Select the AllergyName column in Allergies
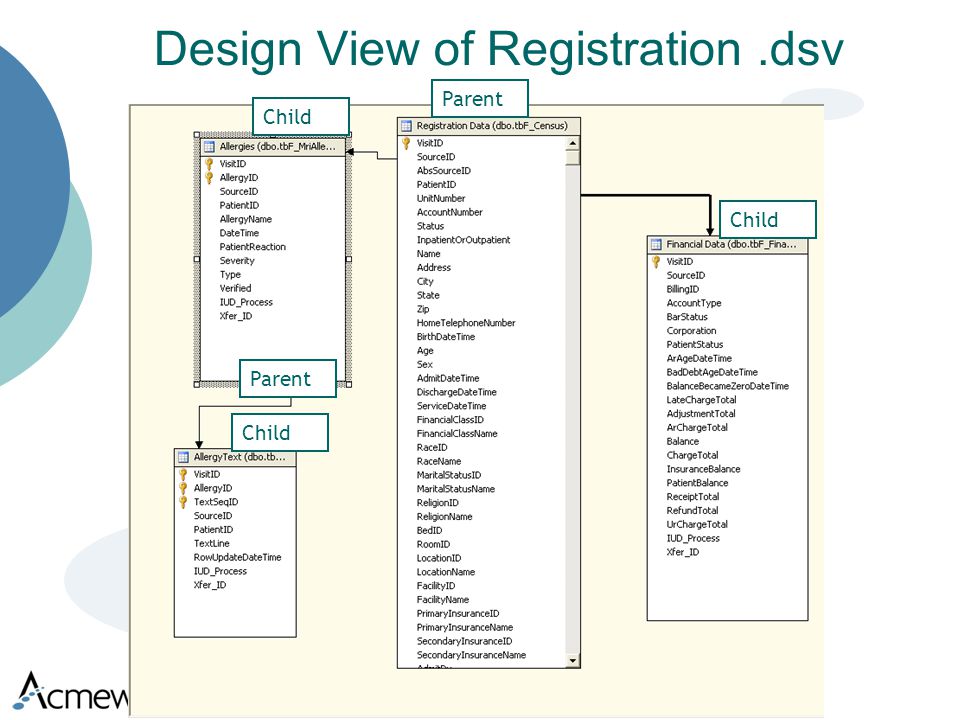 (246, 219)
